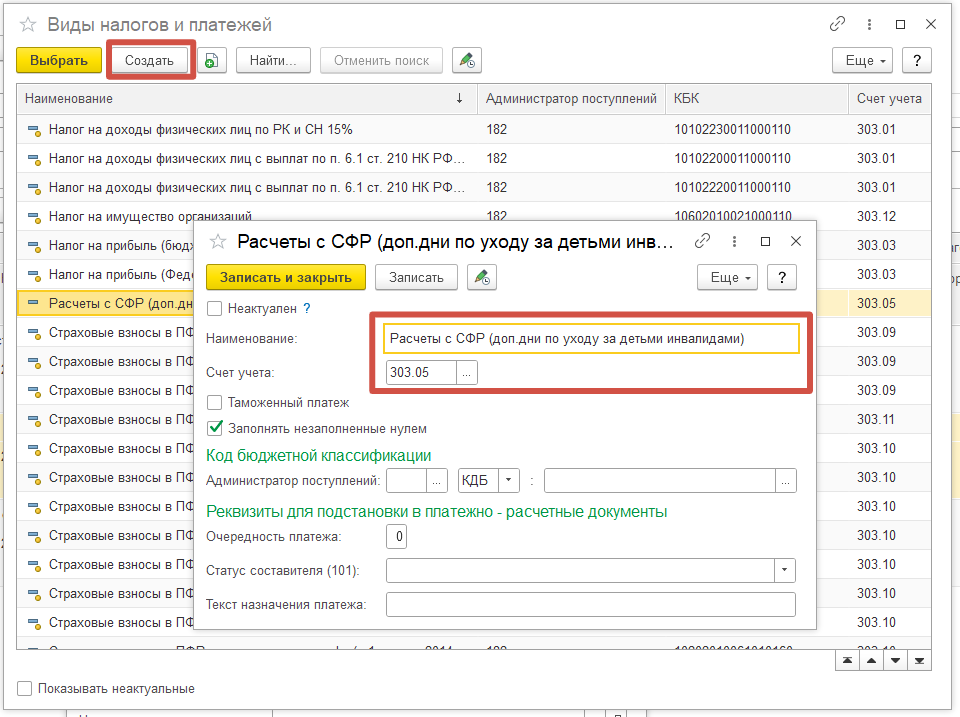
Task: Copy link icon in Расчеты с СФР dialog
Action: pyautogui.click(x=702, y=241)
